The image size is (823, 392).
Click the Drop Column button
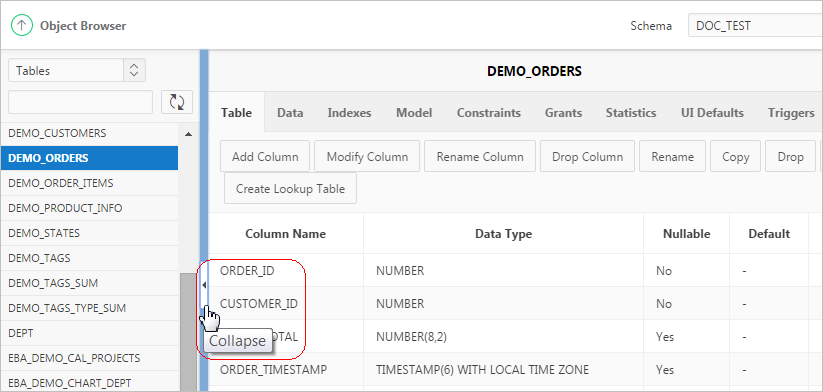pos(587,156)
